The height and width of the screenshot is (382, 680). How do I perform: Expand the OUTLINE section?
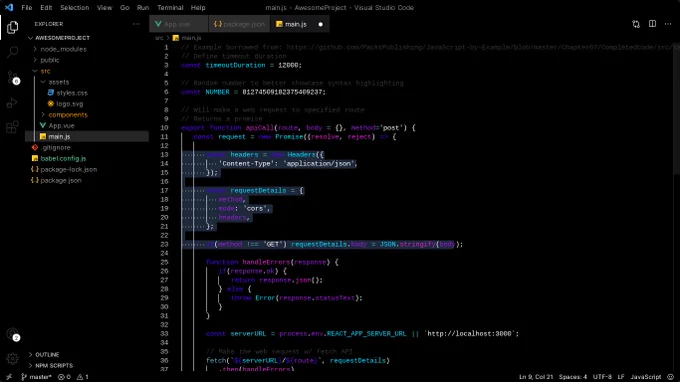pos(47,355)
